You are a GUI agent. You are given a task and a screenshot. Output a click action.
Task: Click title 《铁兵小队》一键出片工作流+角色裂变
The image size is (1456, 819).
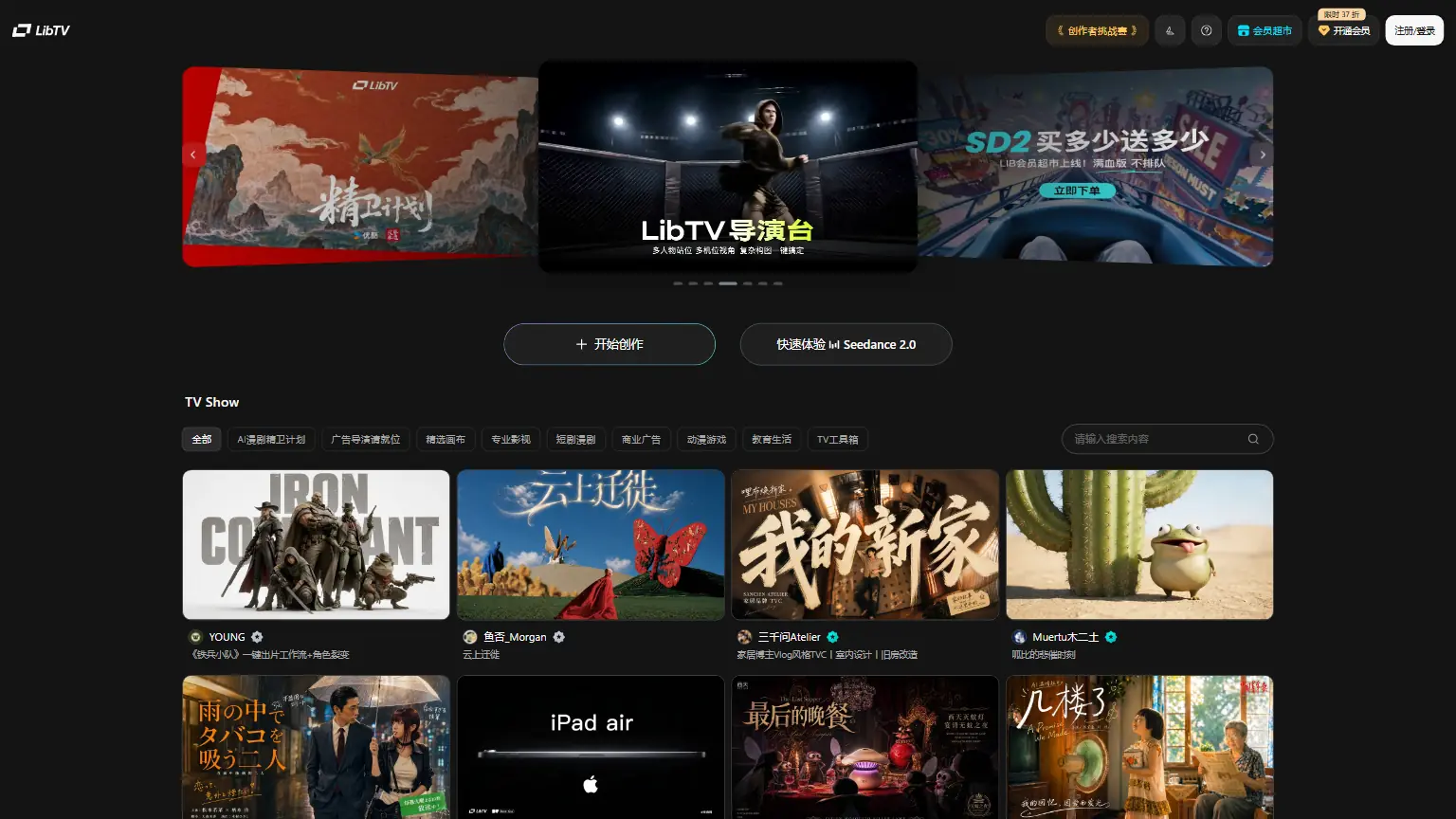click(270, 655)
